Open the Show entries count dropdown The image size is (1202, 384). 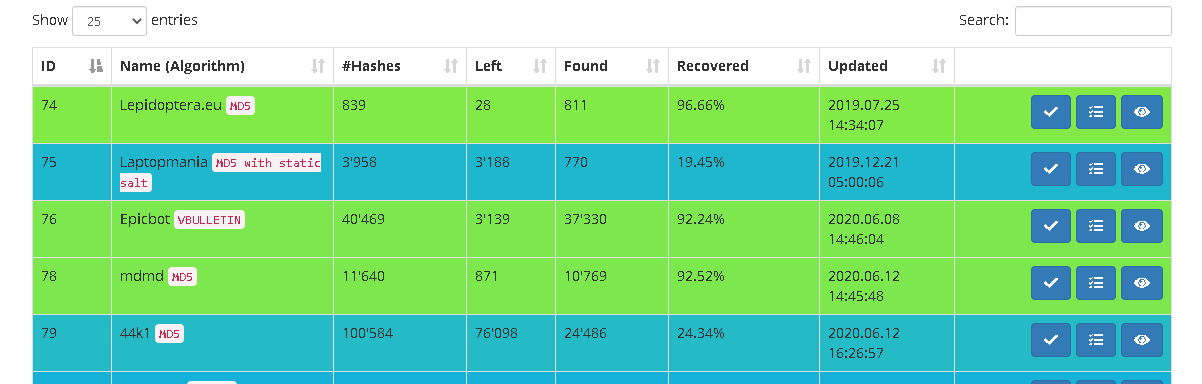(x=109, y=20)
